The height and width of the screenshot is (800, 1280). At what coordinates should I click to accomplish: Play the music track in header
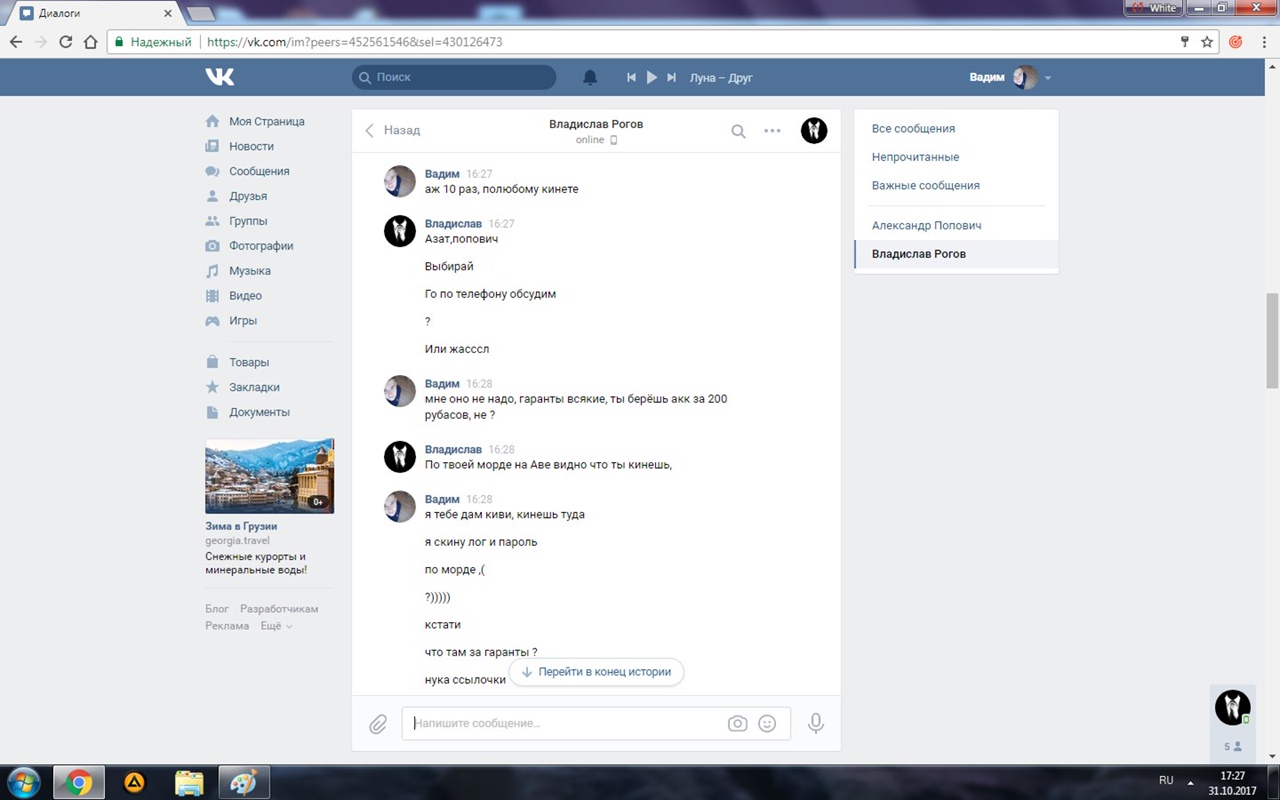[651, 77]
